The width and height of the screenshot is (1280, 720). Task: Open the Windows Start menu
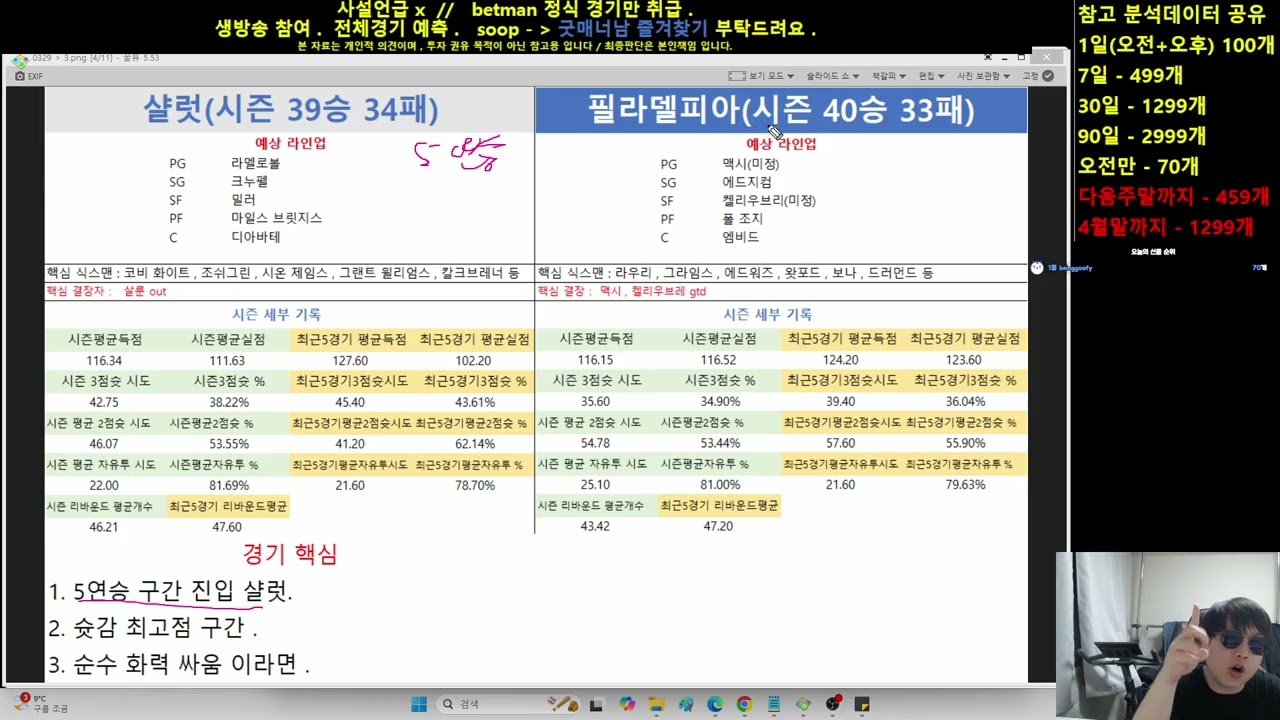tap(419, 704)
